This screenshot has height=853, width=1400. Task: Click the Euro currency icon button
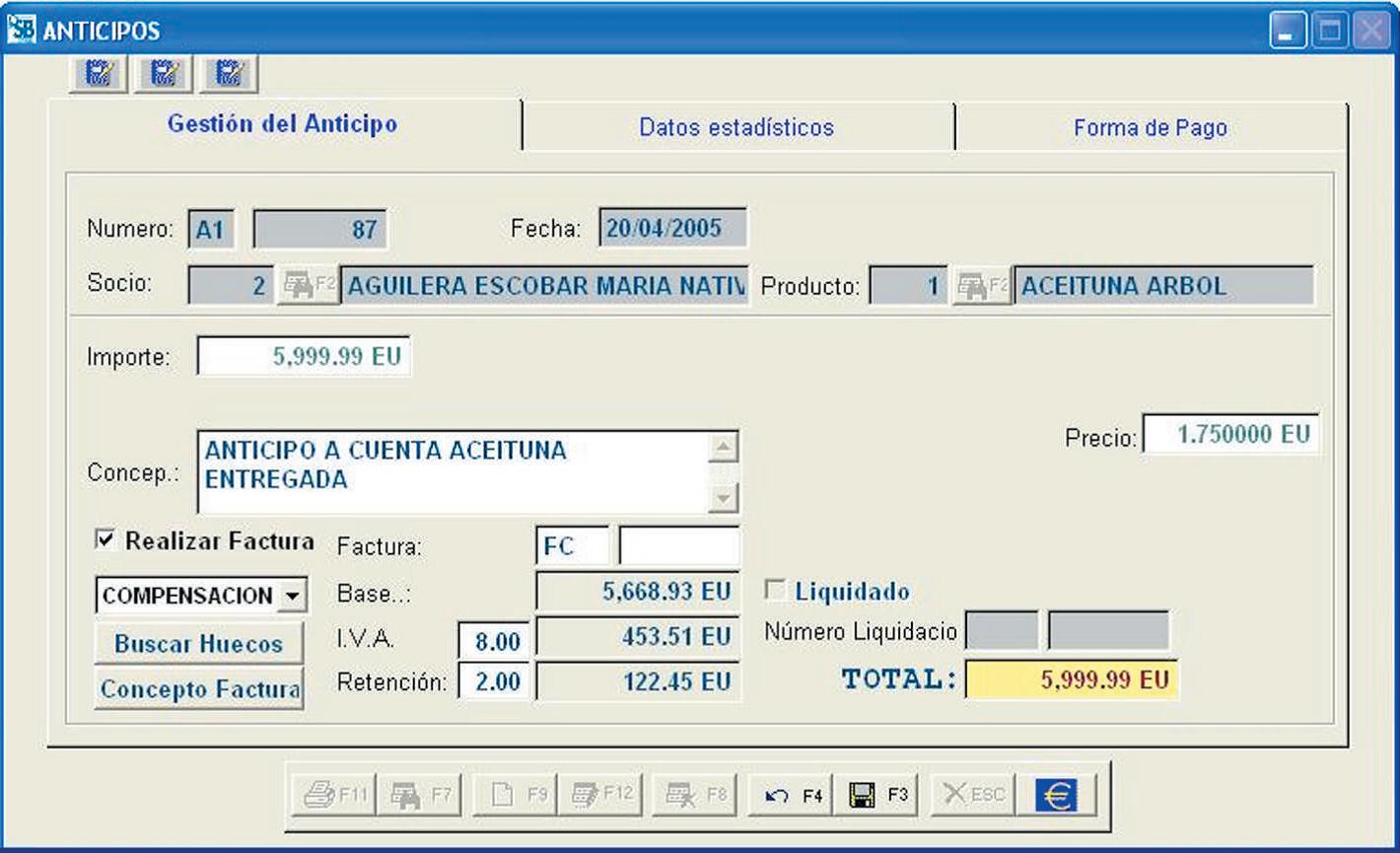point(1056,795)
